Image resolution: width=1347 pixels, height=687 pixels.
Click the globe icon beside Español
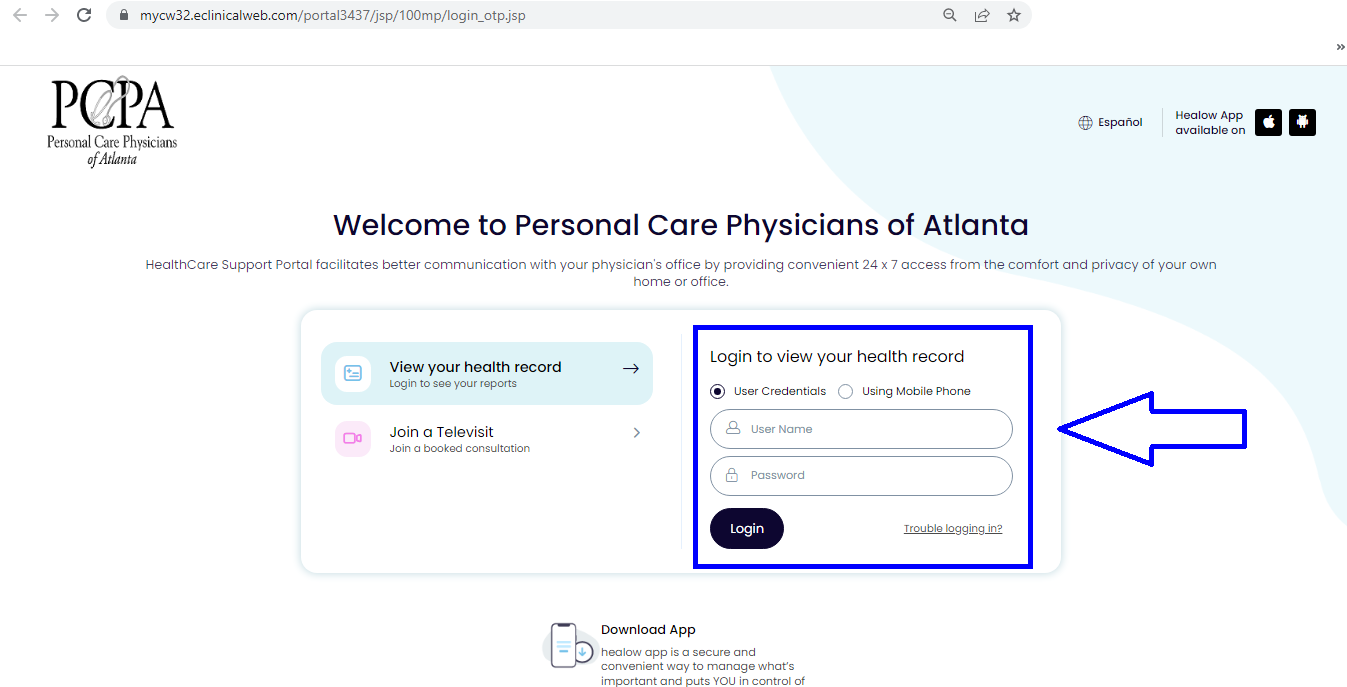coord(1085,122)
